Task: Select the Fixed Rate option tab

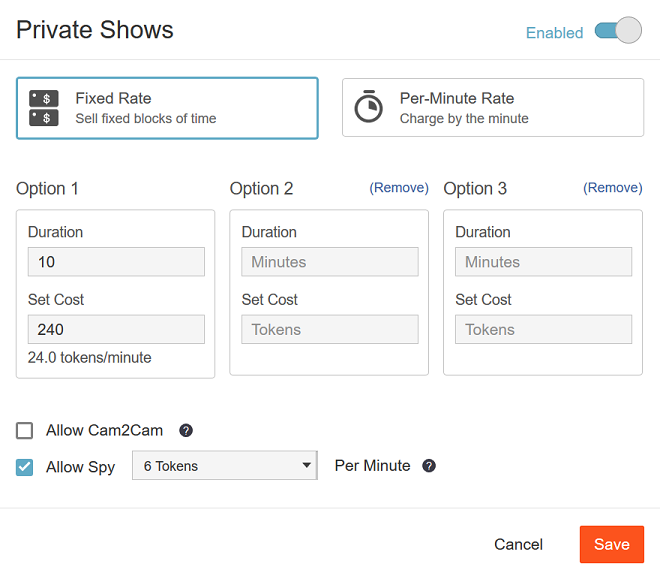Action: click(x=167, y=108)
